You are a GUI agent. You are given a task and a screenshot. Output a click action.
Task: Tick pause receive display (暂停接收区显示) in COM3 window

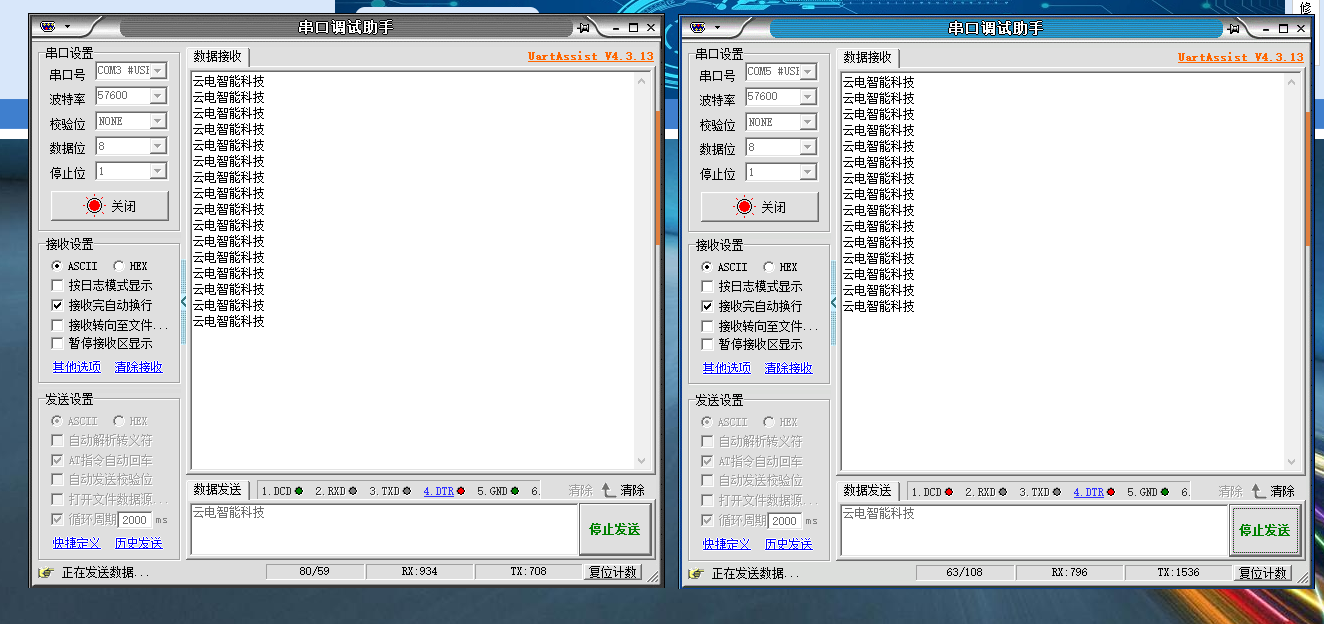(57, 343)
